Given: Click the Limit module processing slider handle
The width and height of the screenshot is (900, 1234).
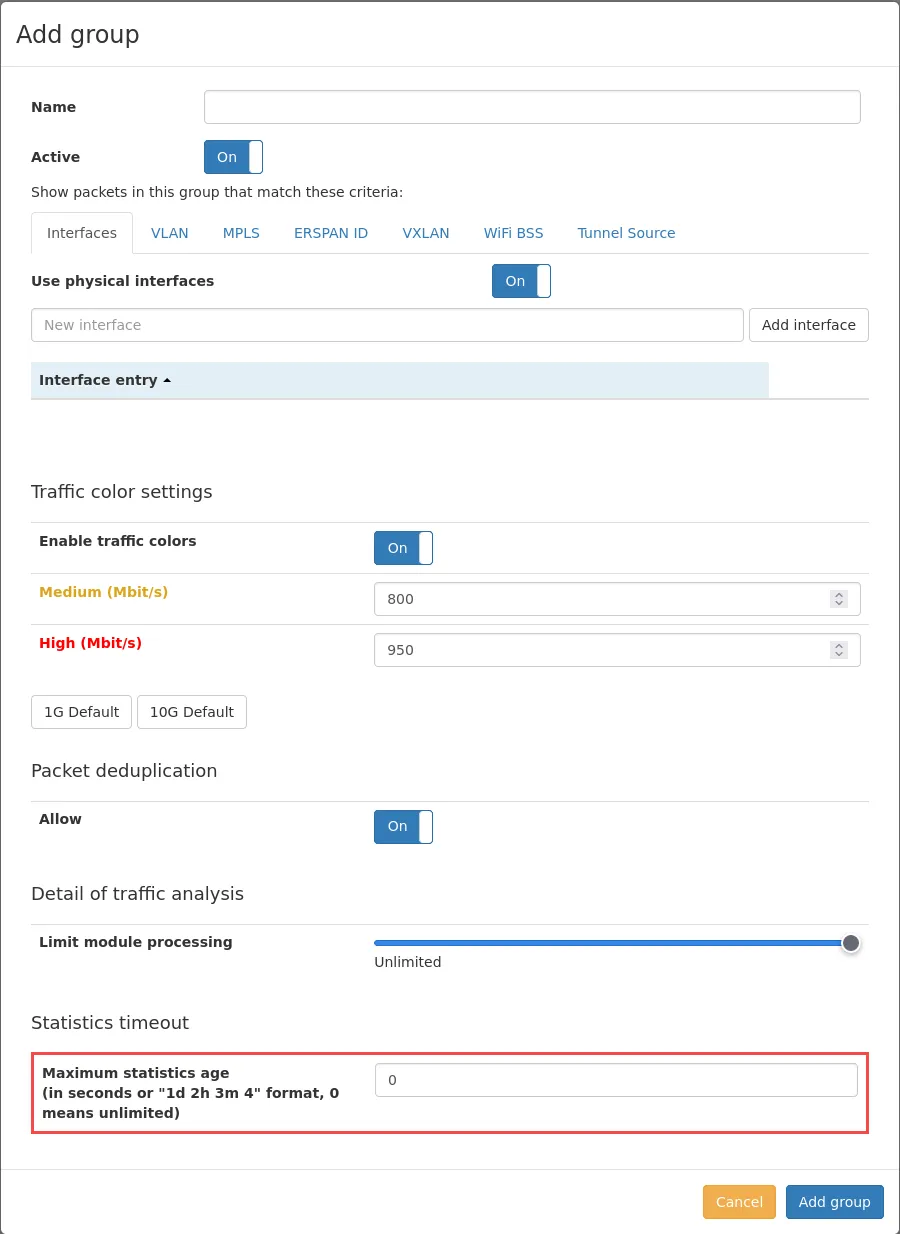Looking at the screenshot, I should (x=850, y=943).
